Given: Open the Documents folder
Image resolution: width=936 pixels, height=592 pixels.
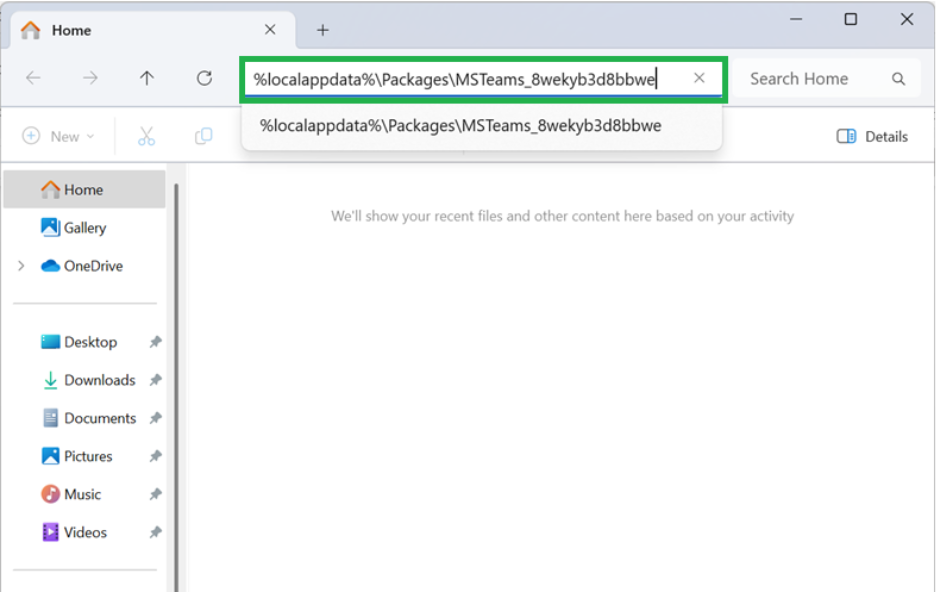Looking at the screenshot, I should [88, 418].
